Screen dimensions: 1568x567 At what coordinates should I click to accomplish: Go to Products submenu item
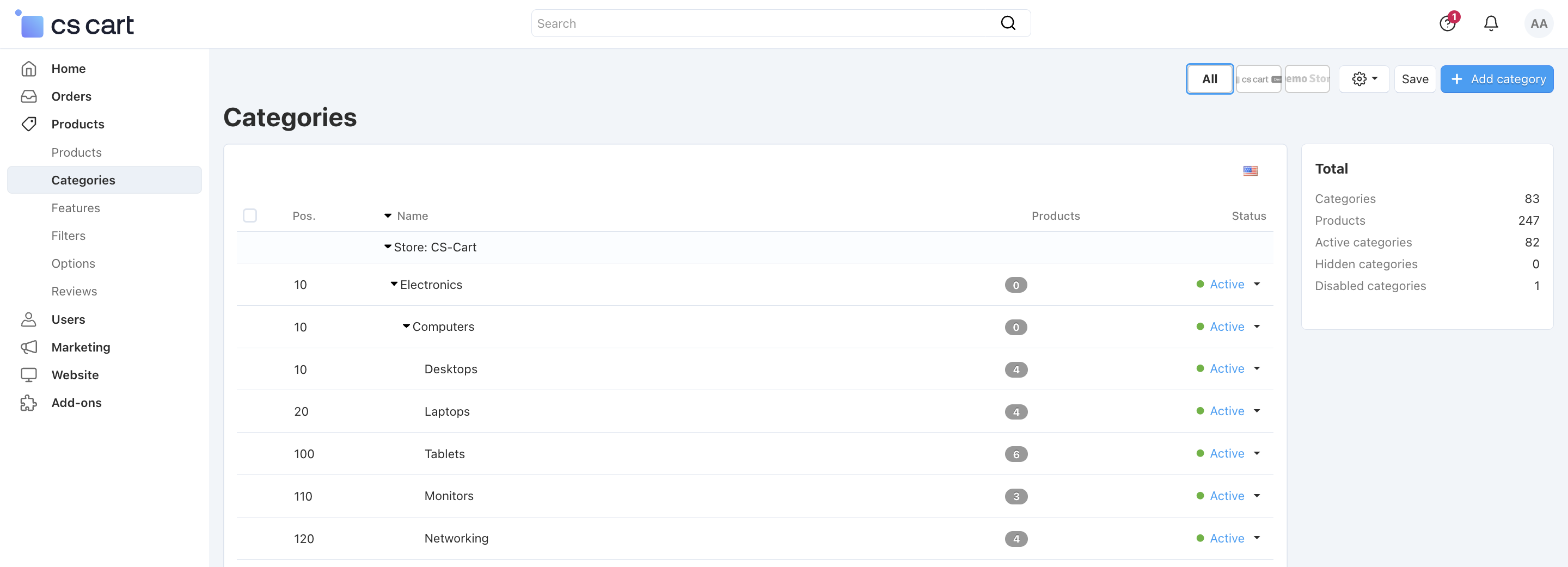point(76,153)
